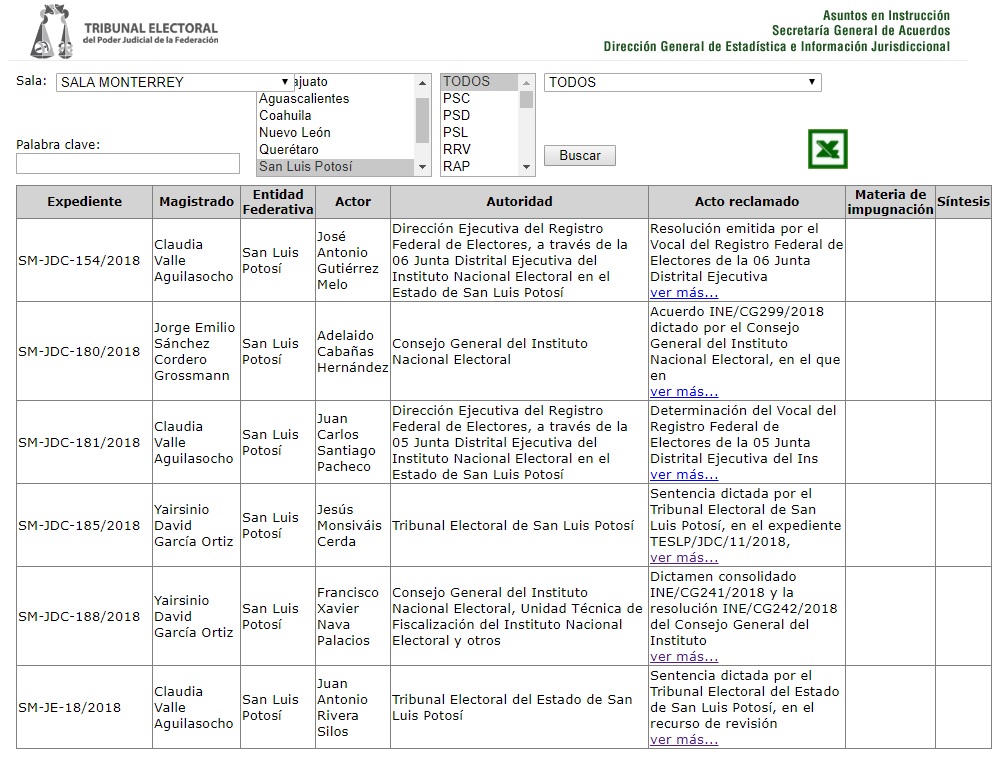
Task: Open 'ver más...' for SM-JDC-181/2018
Action: [684, 475]
